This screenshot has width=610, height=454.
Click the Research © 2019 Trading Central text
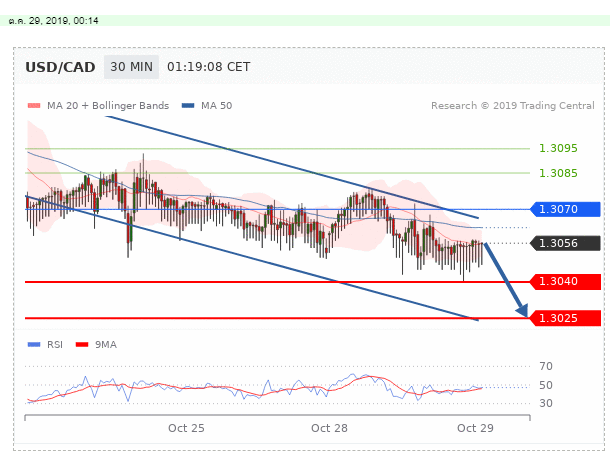tap(513, 106)
